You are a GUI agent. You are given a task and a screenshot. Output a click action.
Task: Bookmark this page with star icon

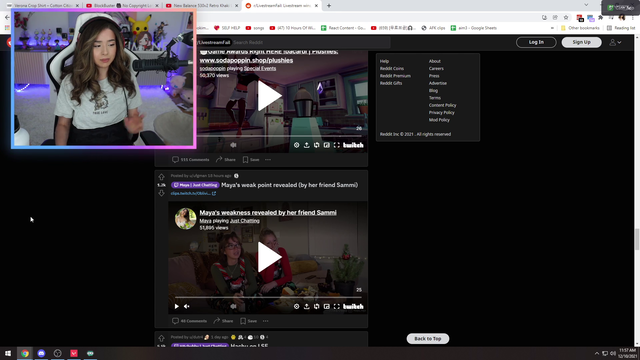[x=566, y=17]
